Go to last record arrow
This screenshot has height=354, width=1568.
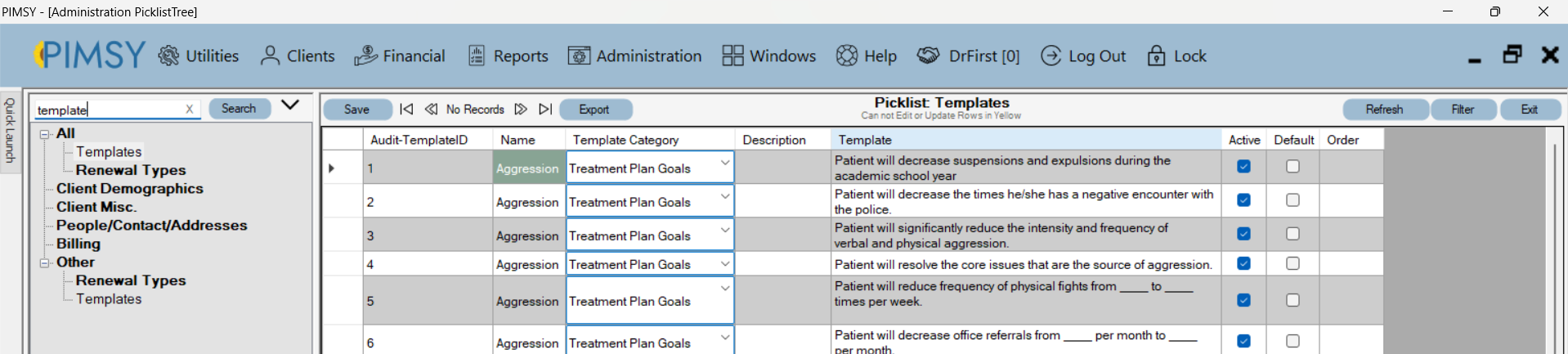(545, 110)
